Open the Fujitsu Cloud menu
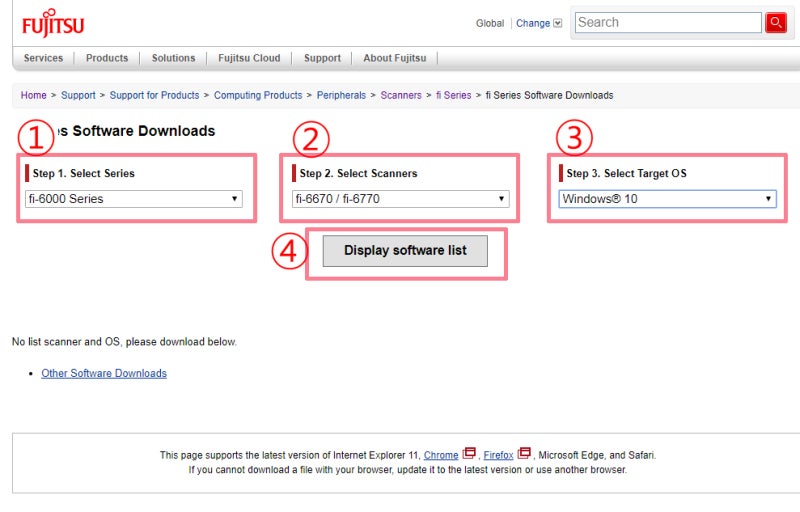800x512 pixels. pyautogui.click(x=249, y=58)
